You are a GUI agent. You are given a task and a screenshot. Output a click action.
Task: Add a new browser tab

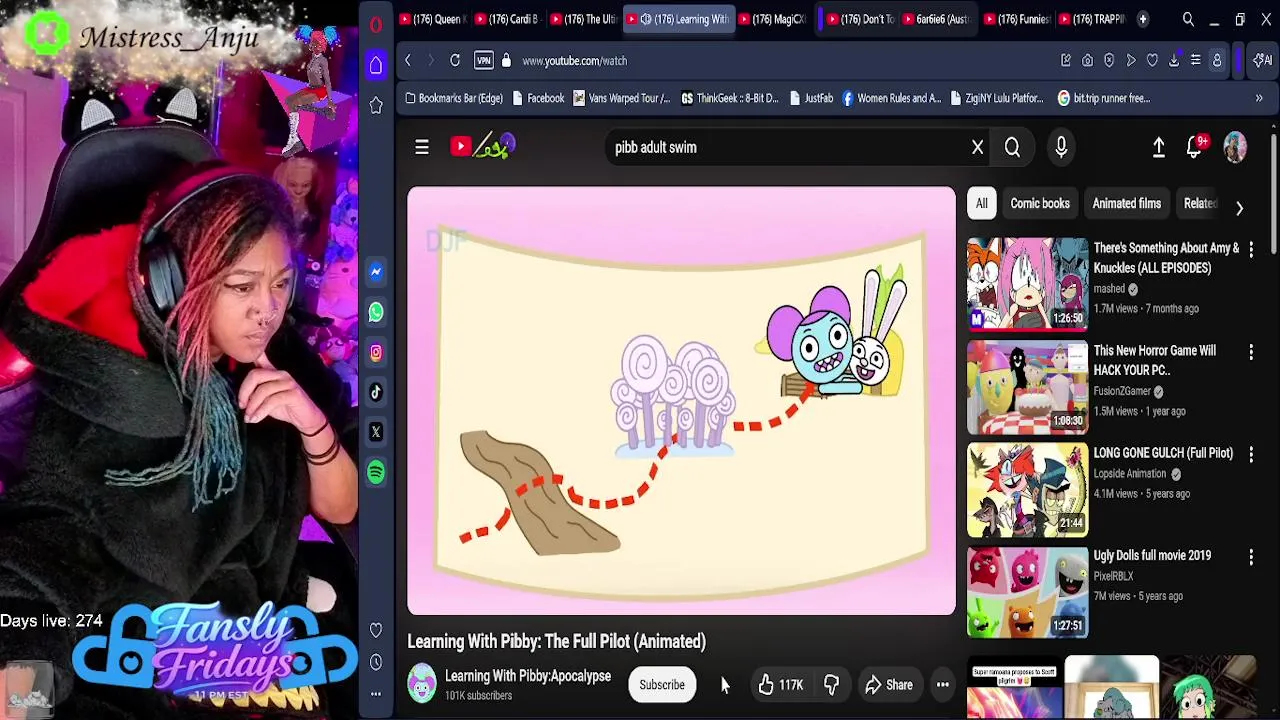[1142, 19]
